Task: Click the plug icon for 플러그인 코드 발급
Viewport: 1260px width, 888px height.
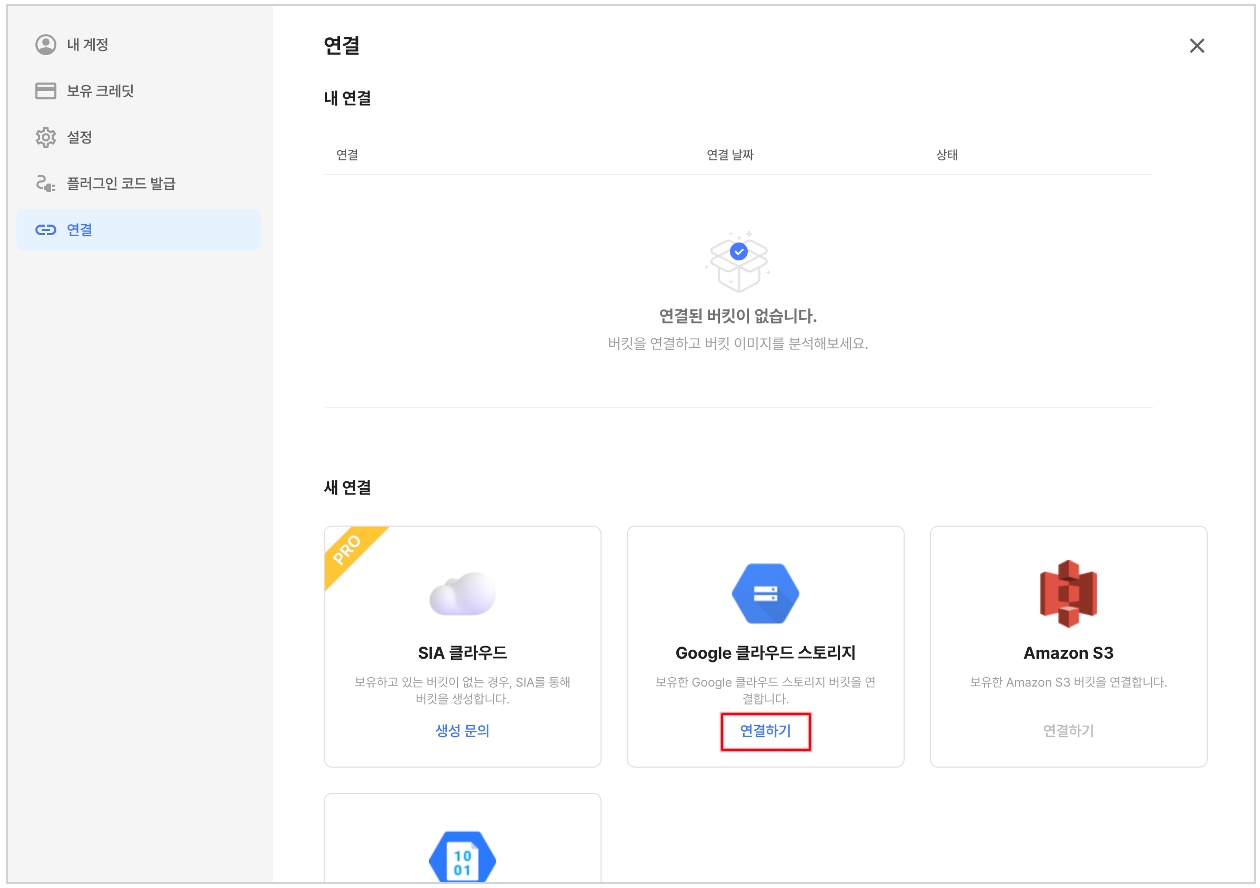Action: [x=45, y=184]
